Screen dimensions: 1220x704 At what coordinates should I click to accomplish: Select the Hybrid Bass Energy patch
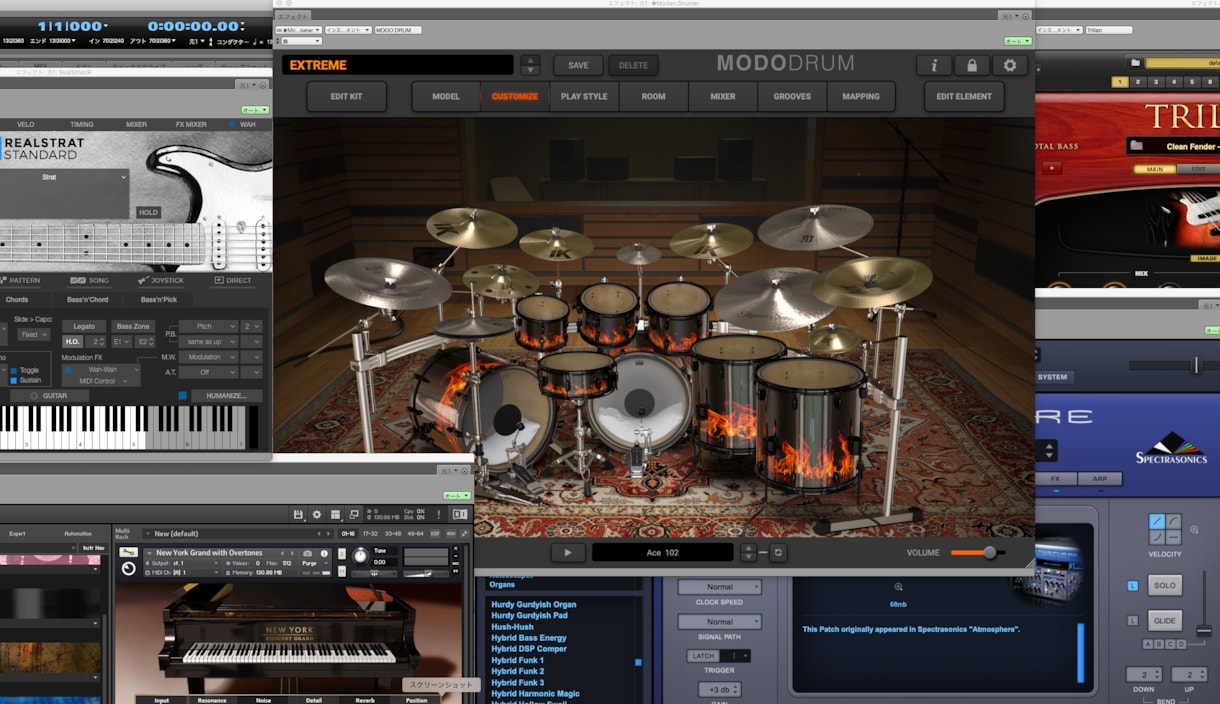tap(529, 638)
